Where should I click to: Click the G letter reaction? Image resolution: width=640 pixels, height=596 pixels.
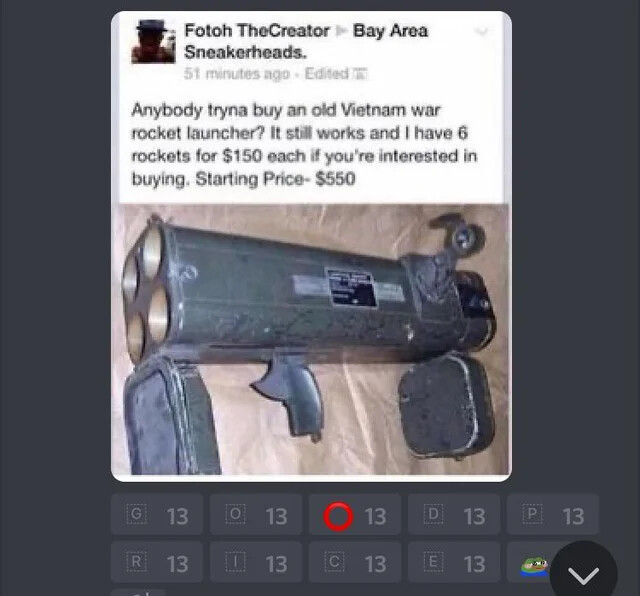point(157,514)
